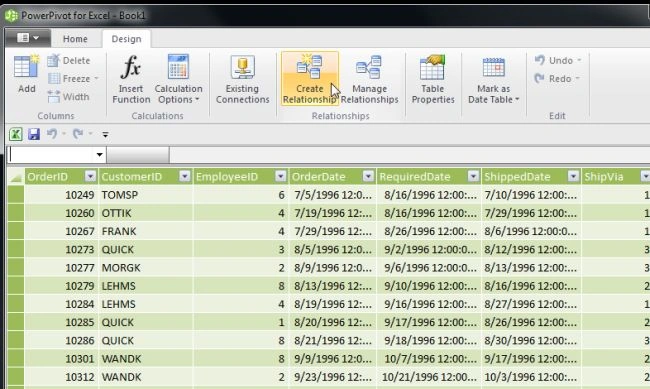
Task: Open OrderID column filter dropdown
Action: (90, 177)
